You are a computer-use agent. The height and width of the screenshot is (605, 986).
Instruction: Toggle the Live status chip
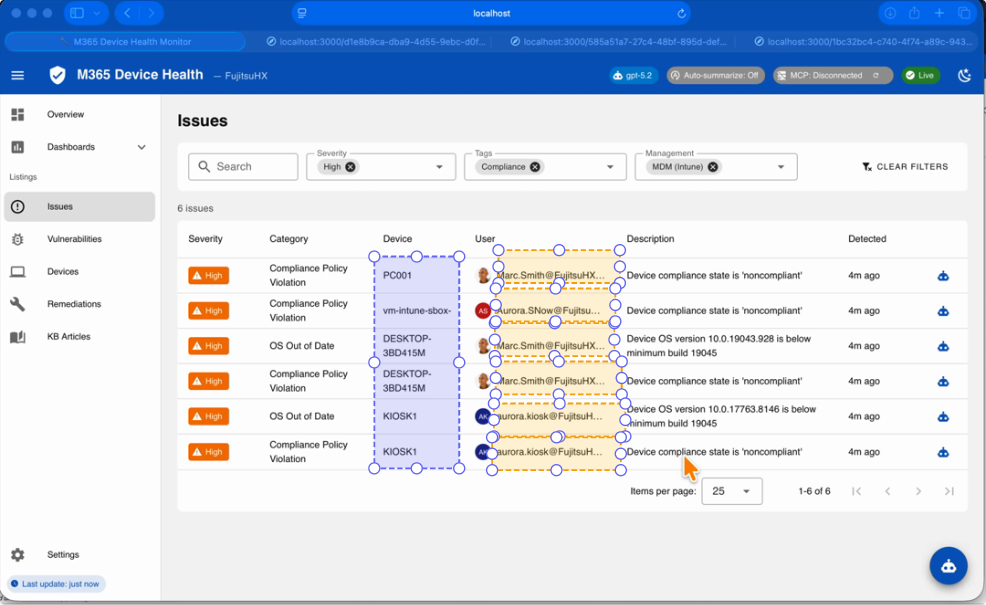coord(919,75)
